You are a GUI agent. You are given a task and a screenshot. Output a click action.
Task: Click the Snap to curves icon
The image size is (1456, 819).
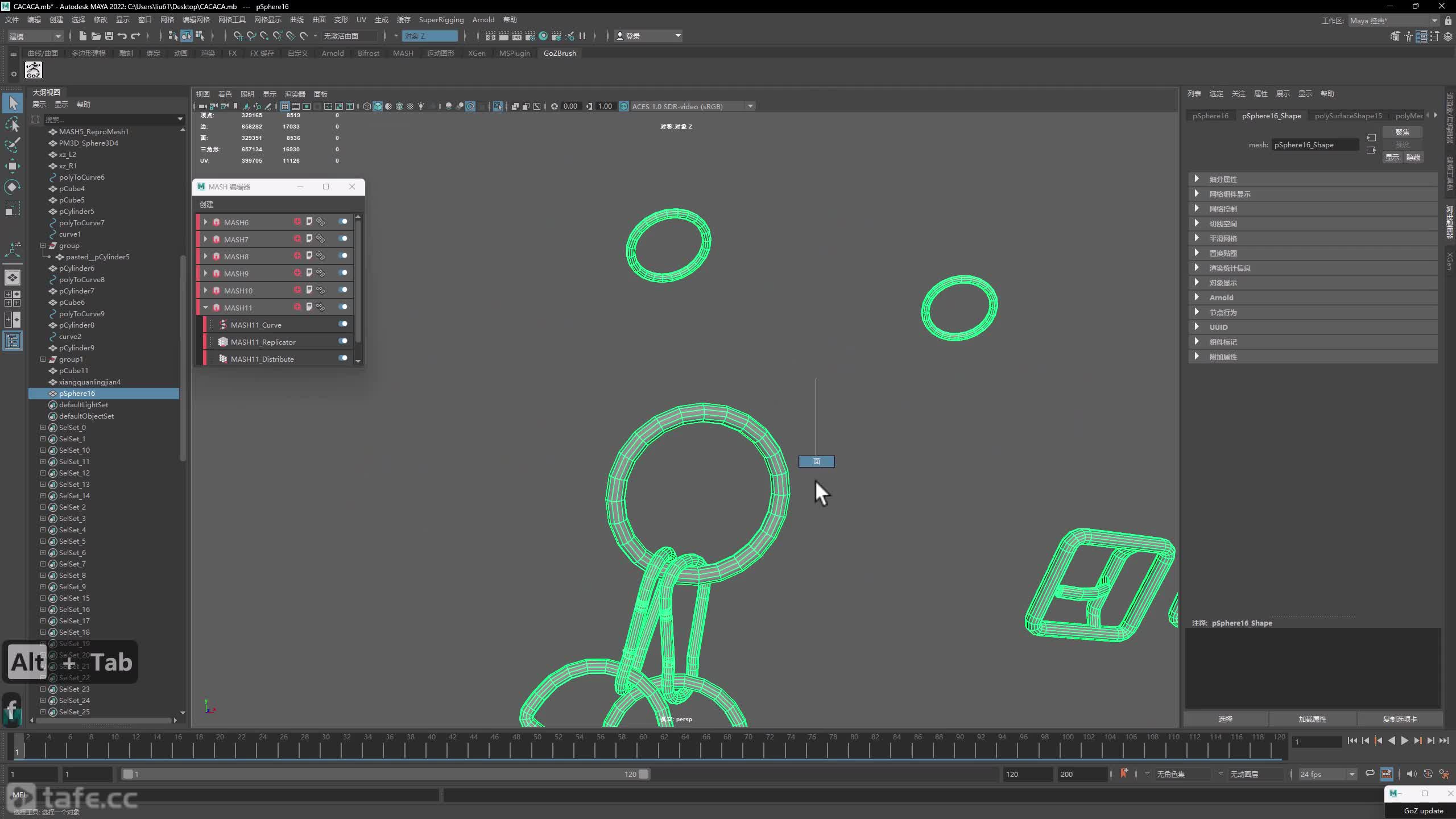click(251, 36)
